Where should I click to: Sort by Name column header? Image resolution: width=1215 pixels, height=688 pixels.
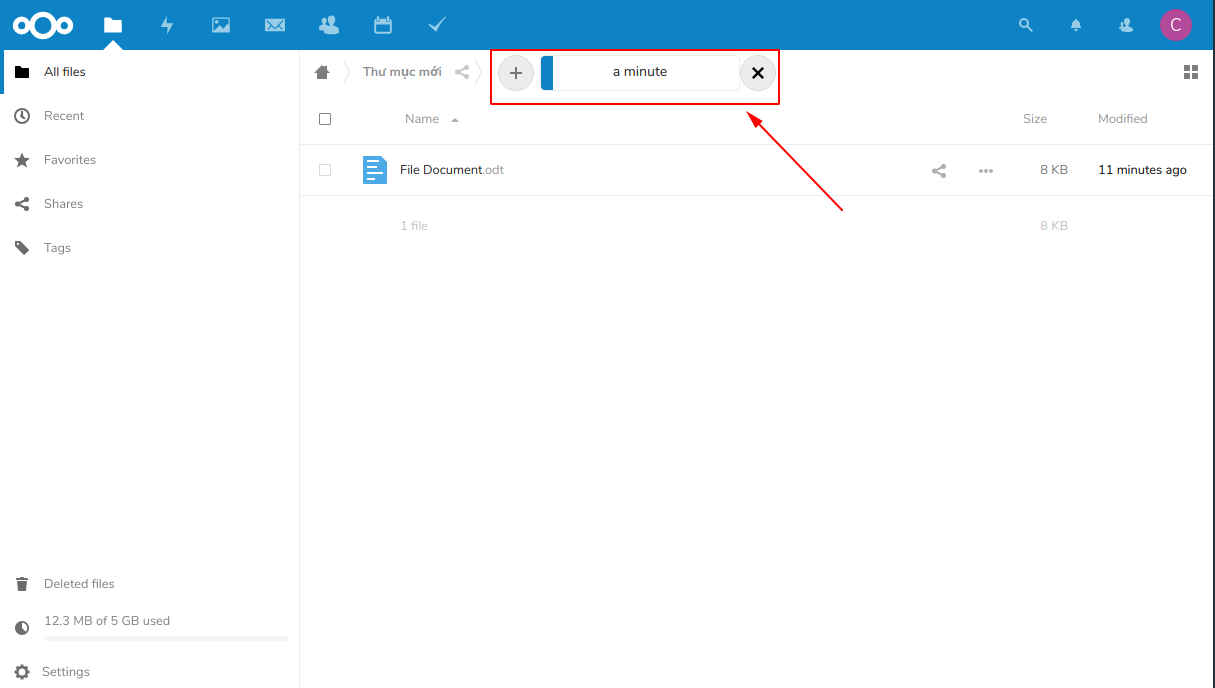(x=422, y=119)
